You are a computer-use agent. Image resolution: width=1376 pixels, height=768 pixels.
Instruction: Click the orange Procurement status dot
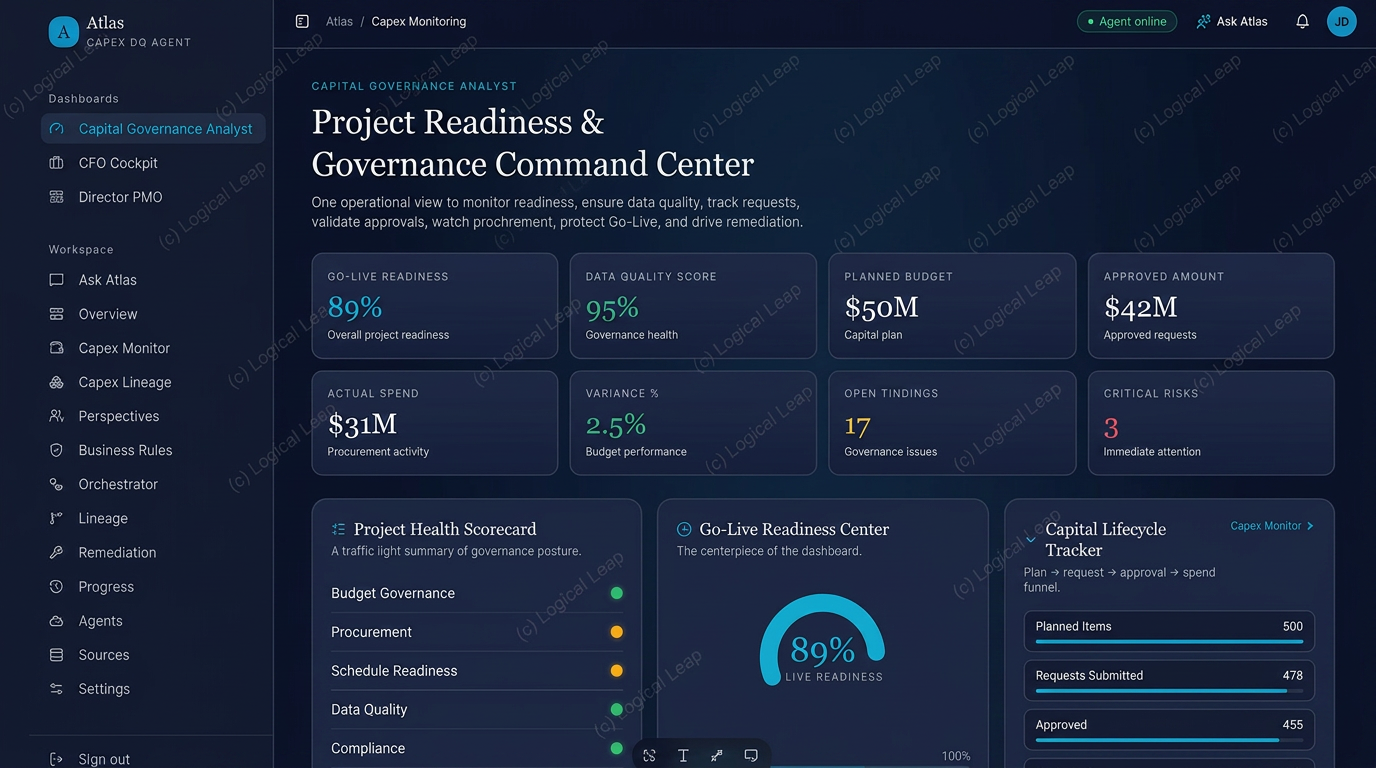pyautogui.click(x=617, y=632)
